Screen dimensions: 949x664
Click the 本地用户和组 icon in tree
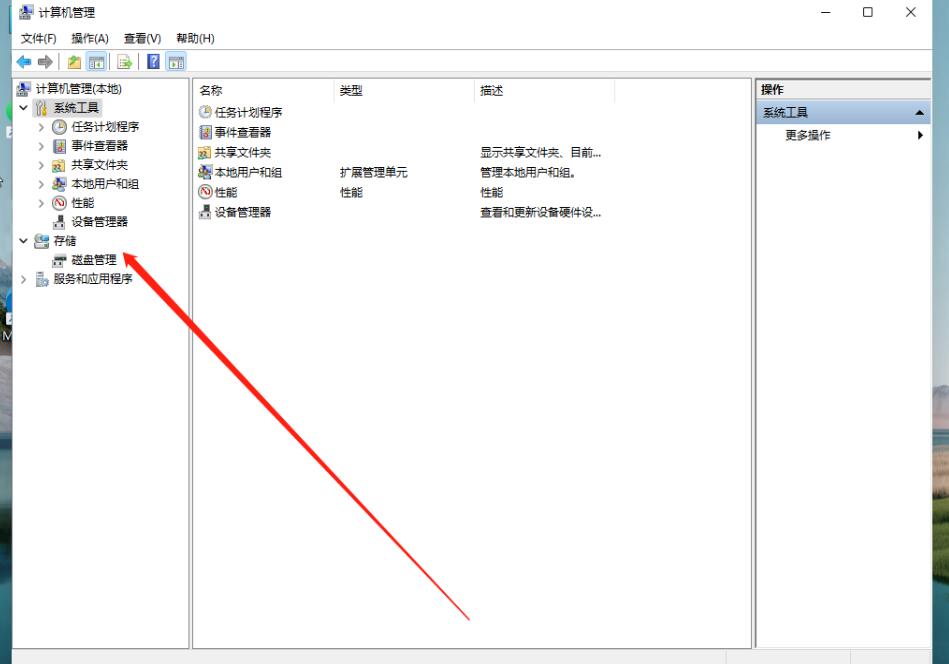tap(59, 184)
